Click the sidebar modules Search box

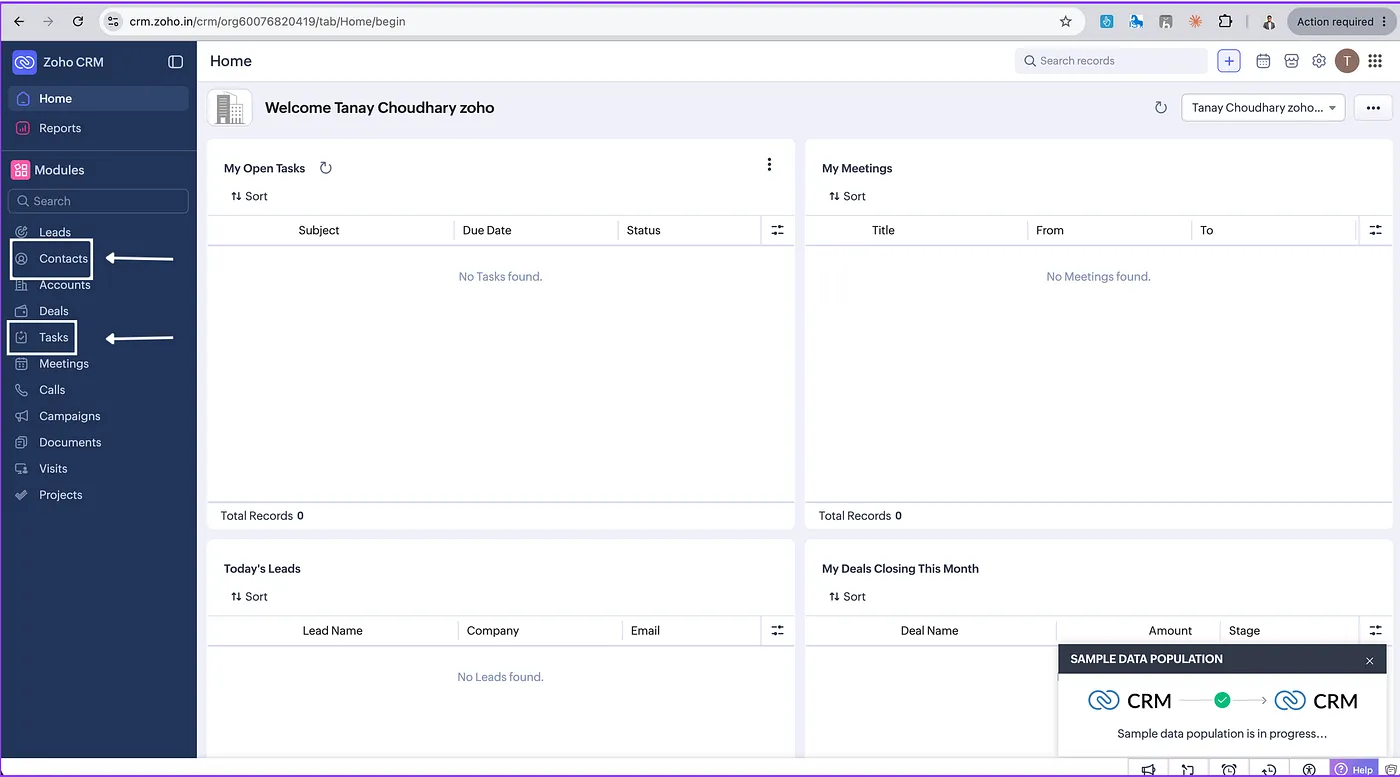tap(98, 201)
